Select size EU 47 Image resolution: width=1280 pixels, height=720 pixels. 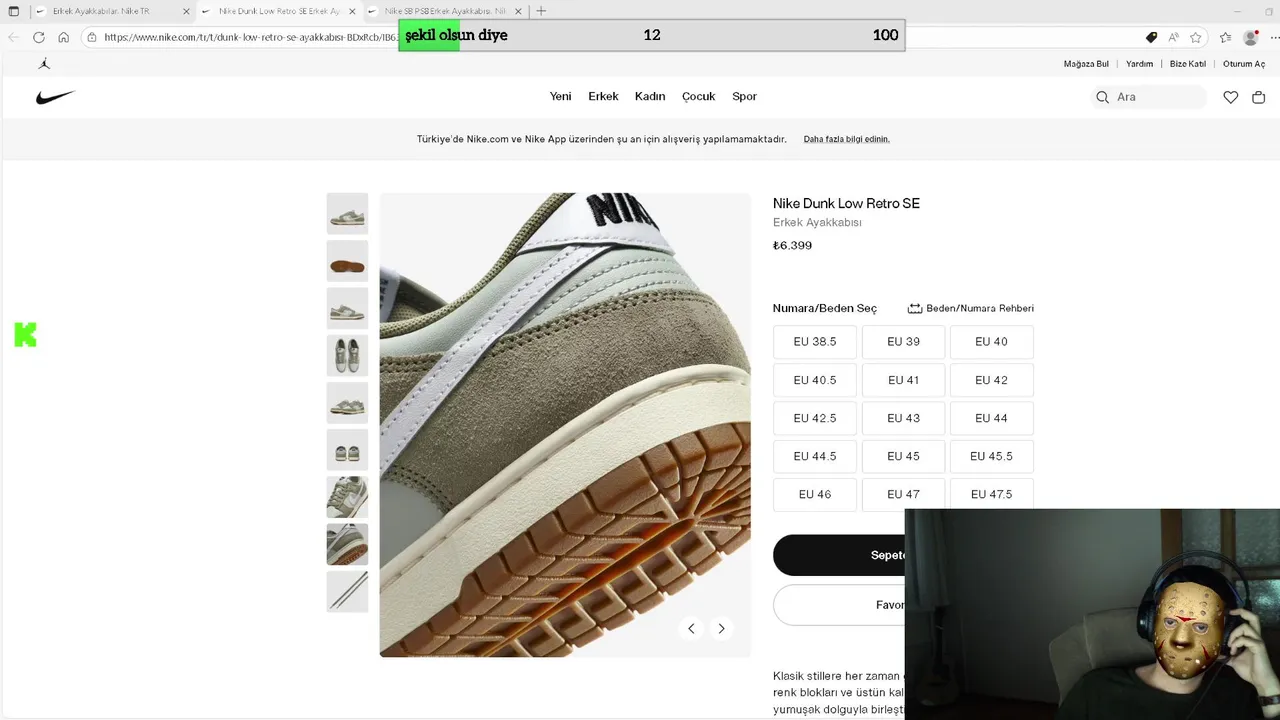click(x=903, y=494)
